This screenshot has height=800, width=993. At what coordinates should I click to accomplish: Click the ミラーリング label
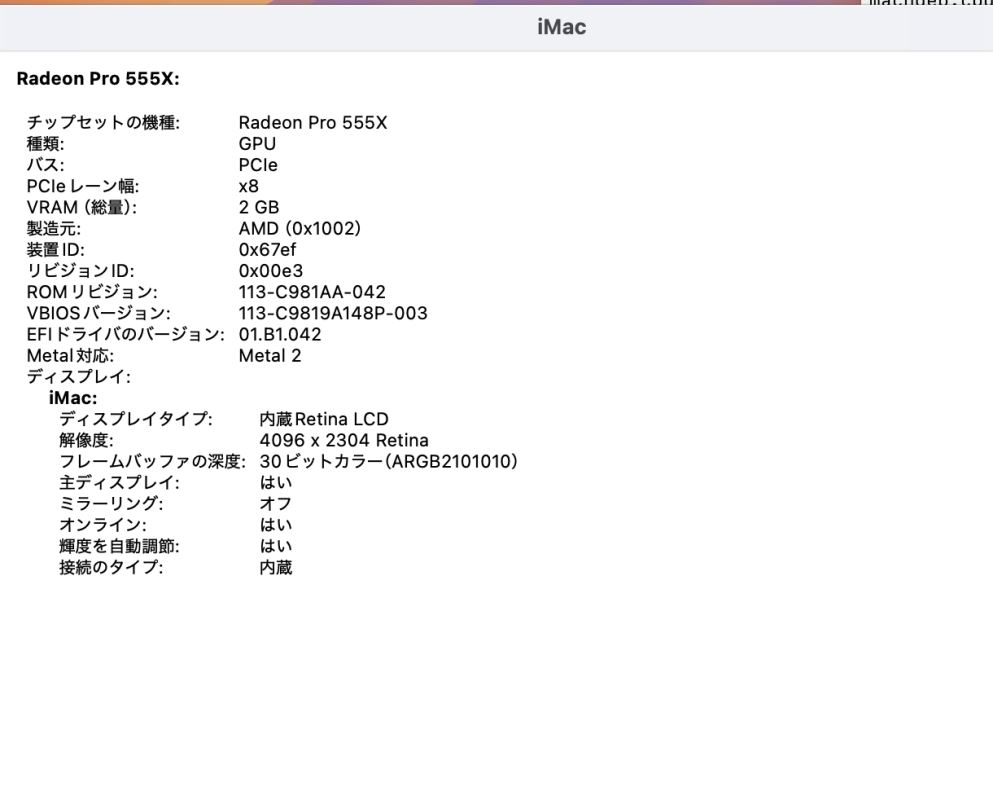pos(111,504)
